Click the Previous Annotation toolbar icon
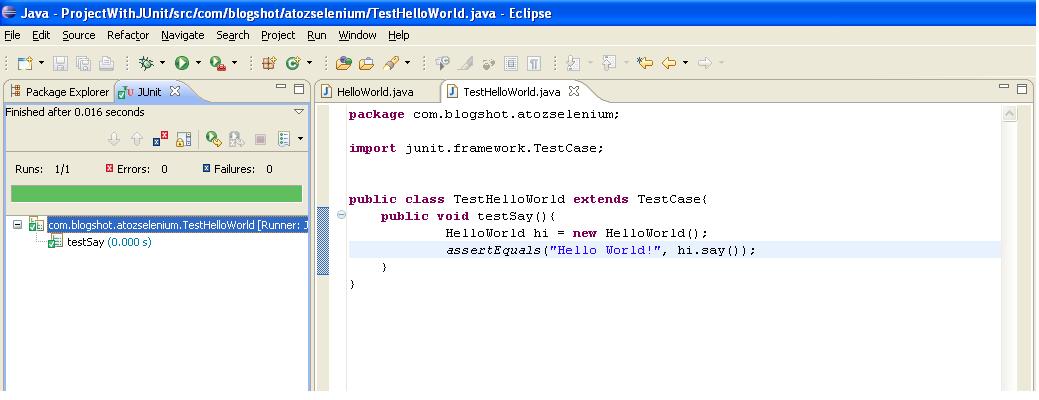The height and width of the screenshot is (400, 1039). (x=609, y=64)
